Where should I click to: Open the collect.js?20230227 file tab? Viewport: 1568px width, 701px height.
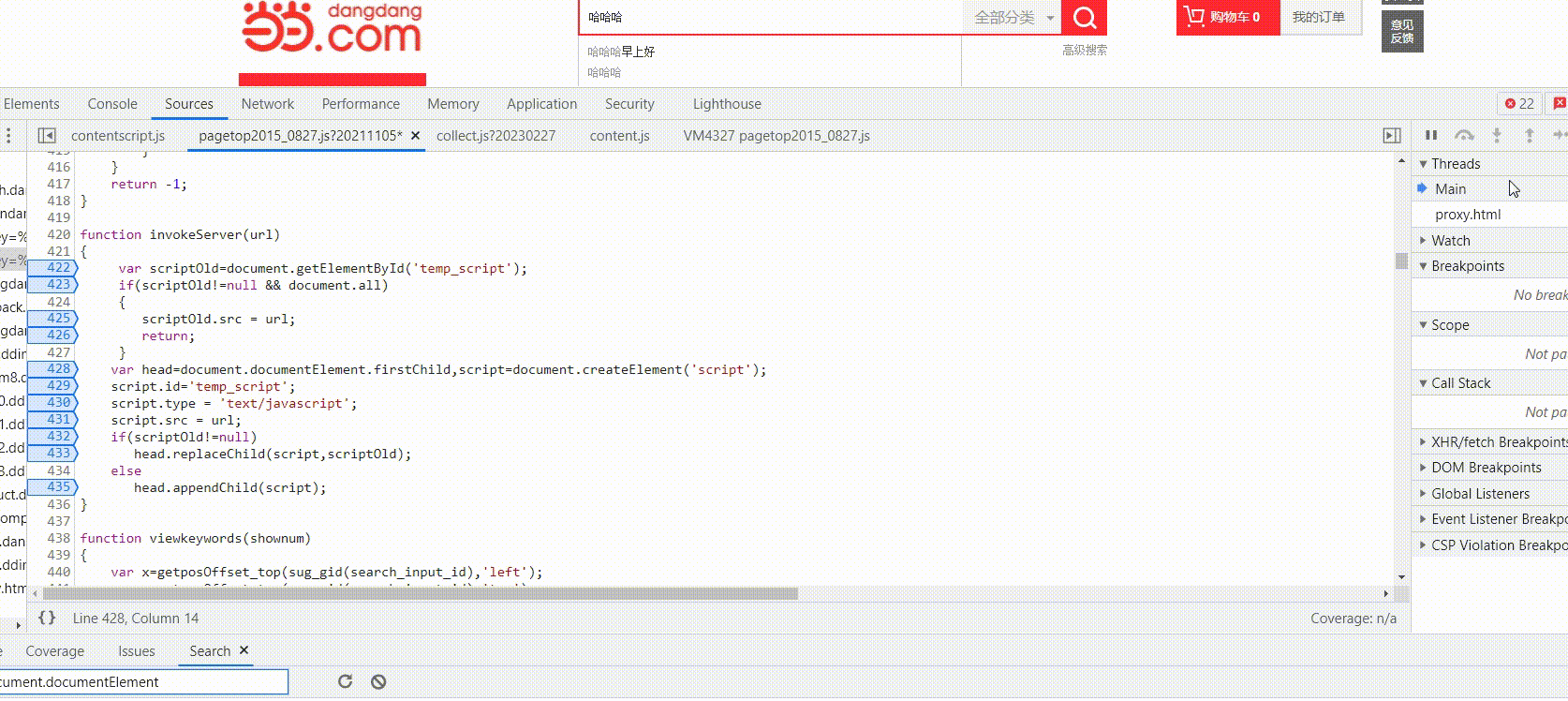(496, 136)
